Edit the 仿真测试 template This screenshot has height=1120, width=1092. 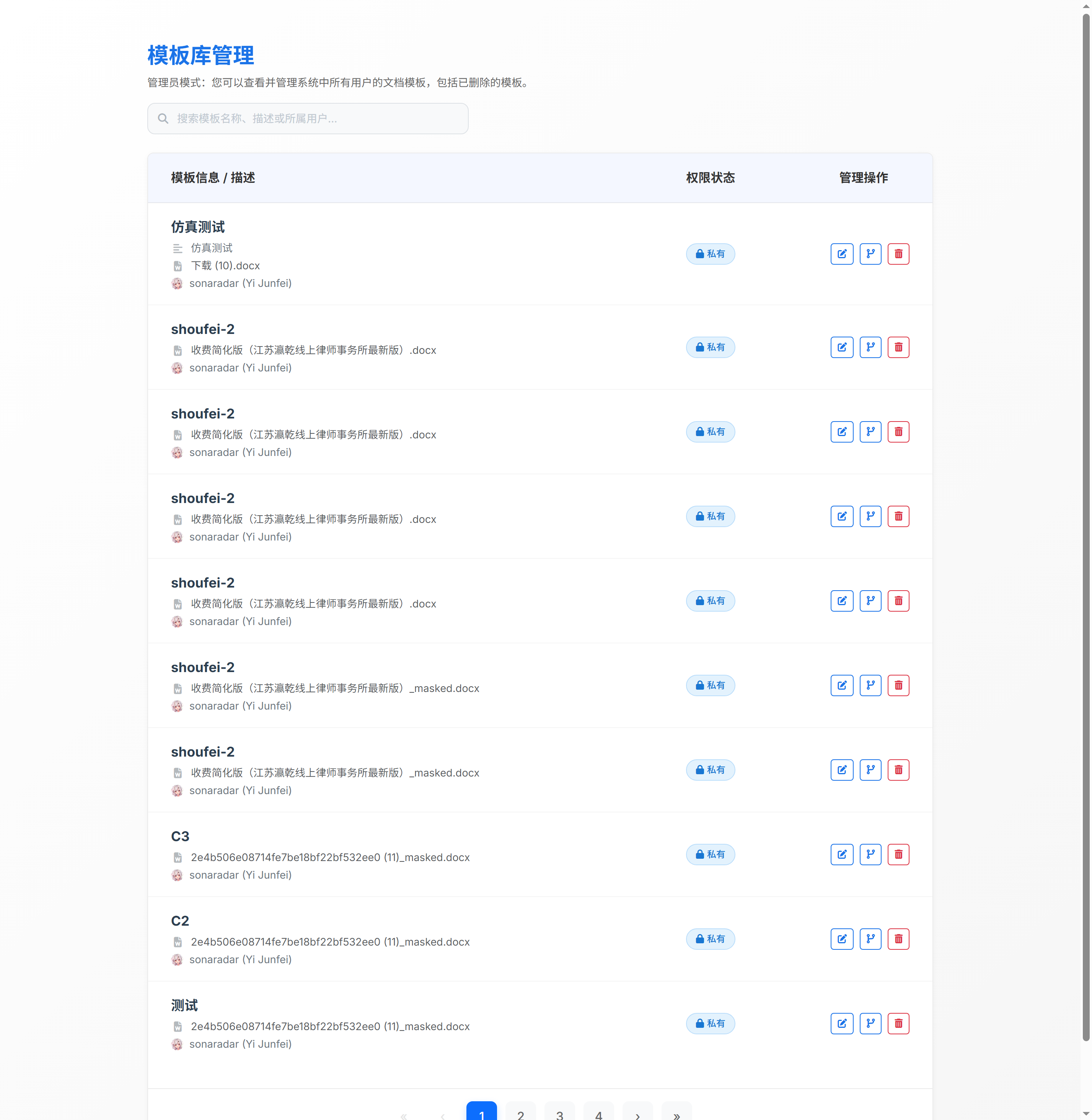pyautogui.click(x=841, y=254)
